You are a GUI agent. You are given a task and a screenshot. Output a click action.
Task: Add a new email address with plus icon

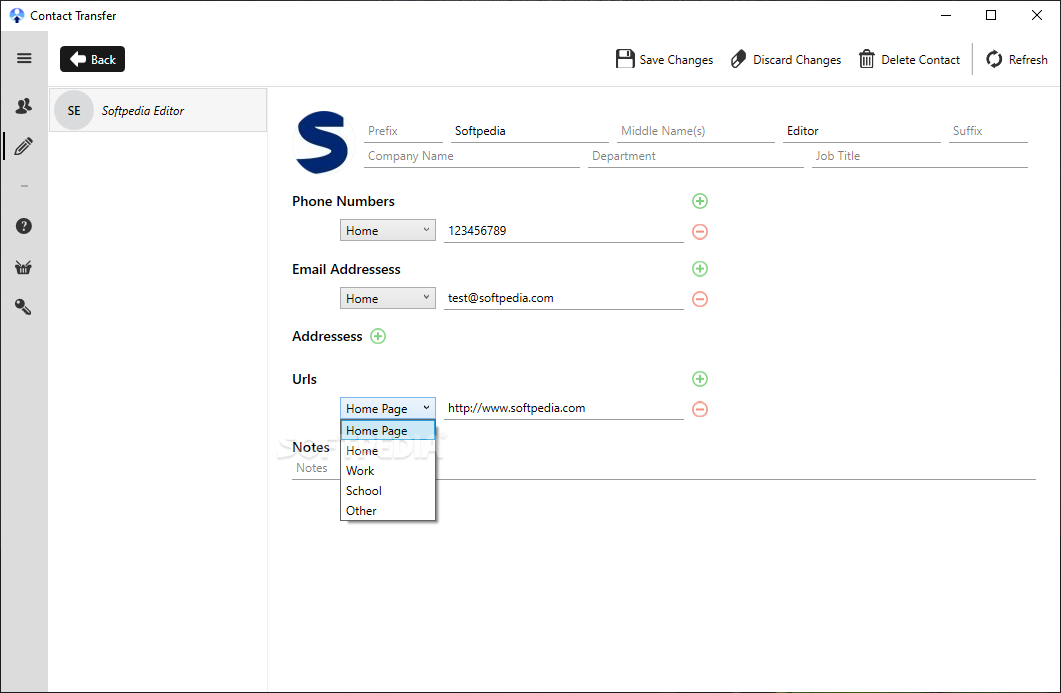[700, 269]
